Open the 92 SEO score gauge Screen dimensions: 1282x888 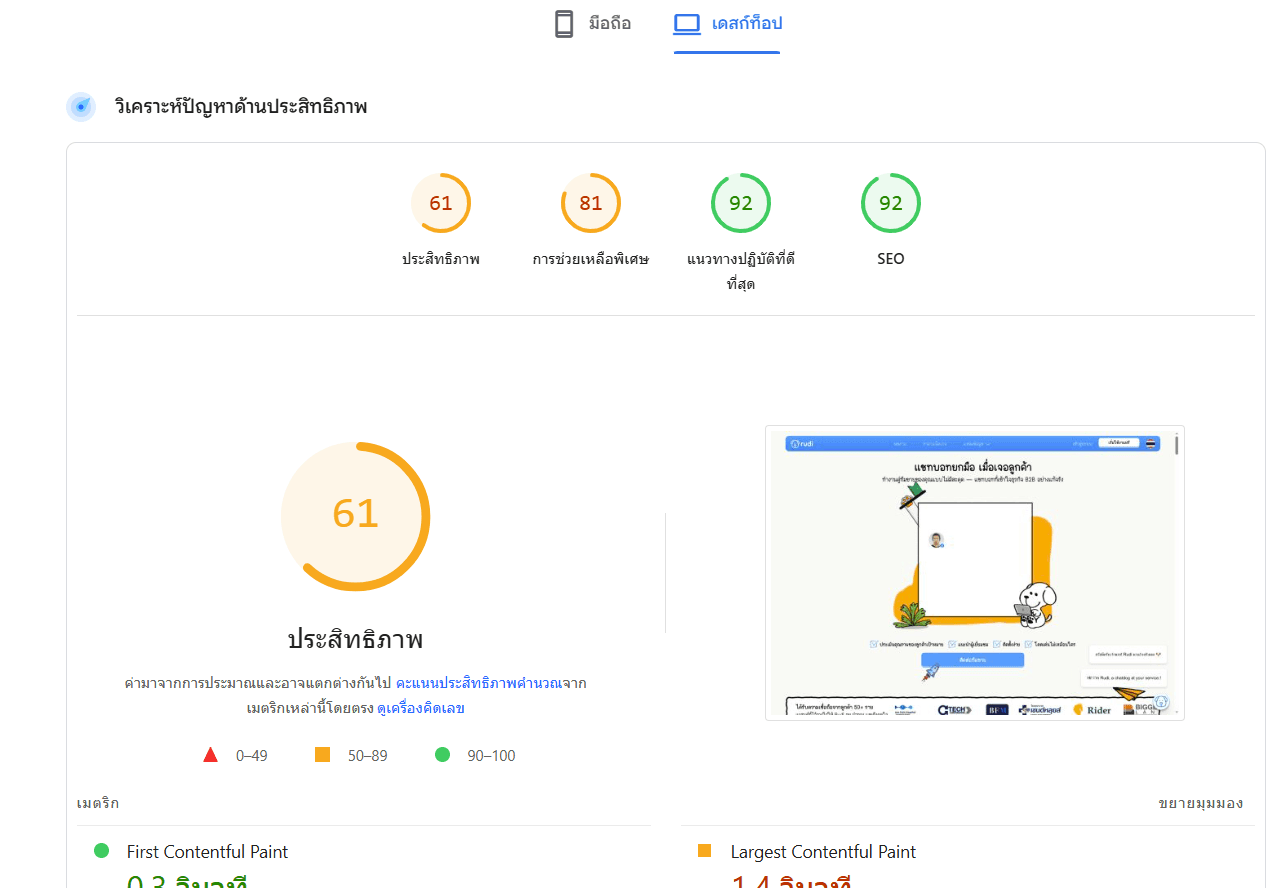pos(891,203)
